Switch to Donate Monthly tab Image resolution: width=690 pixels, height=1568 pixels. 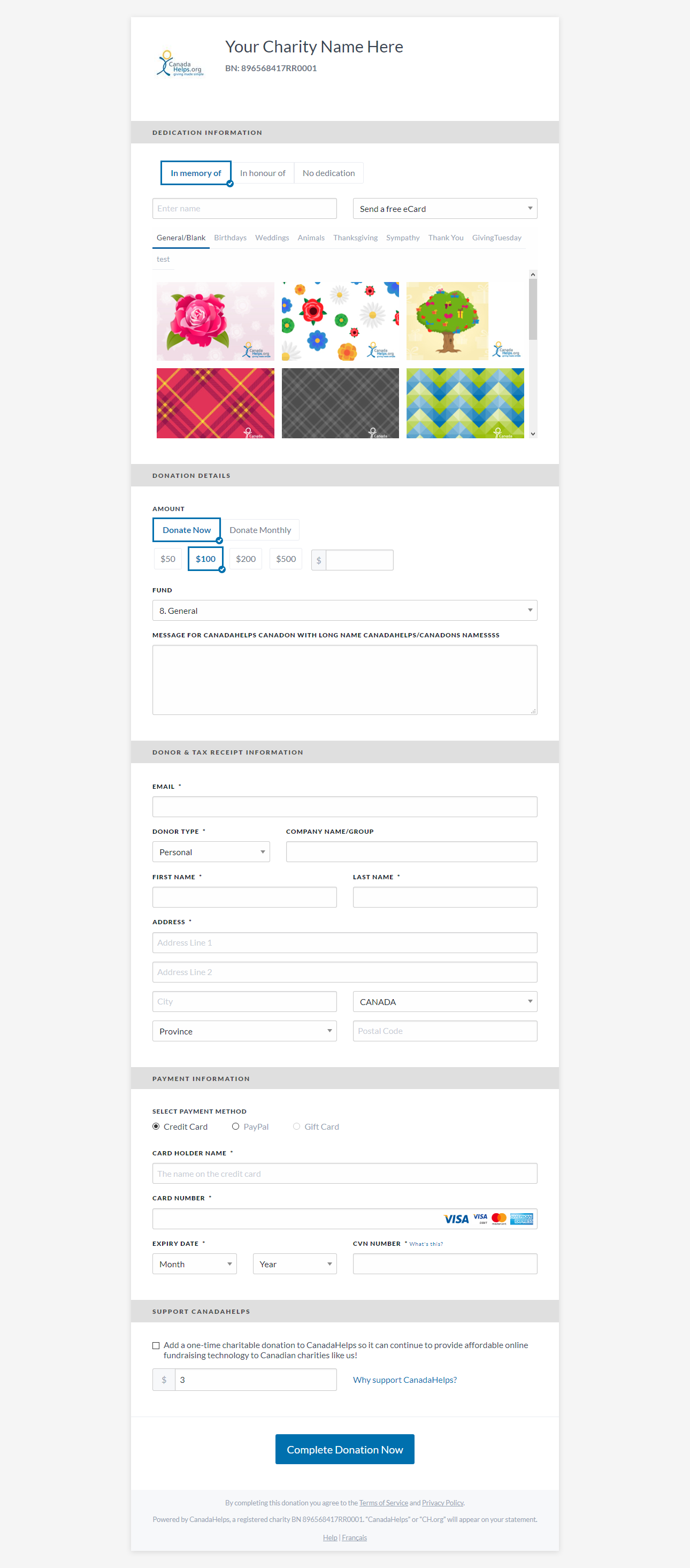(260, 530)
